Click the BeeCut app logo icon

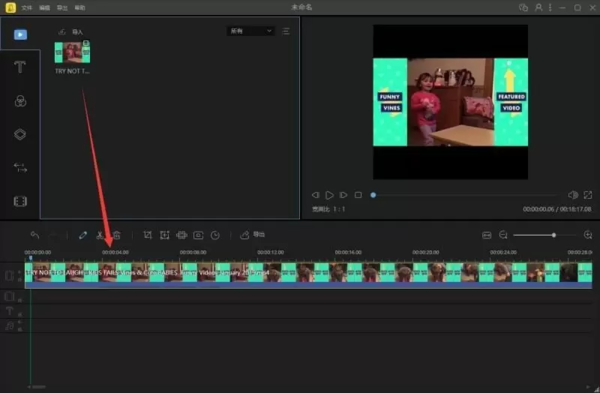click(x=10, y=7)
